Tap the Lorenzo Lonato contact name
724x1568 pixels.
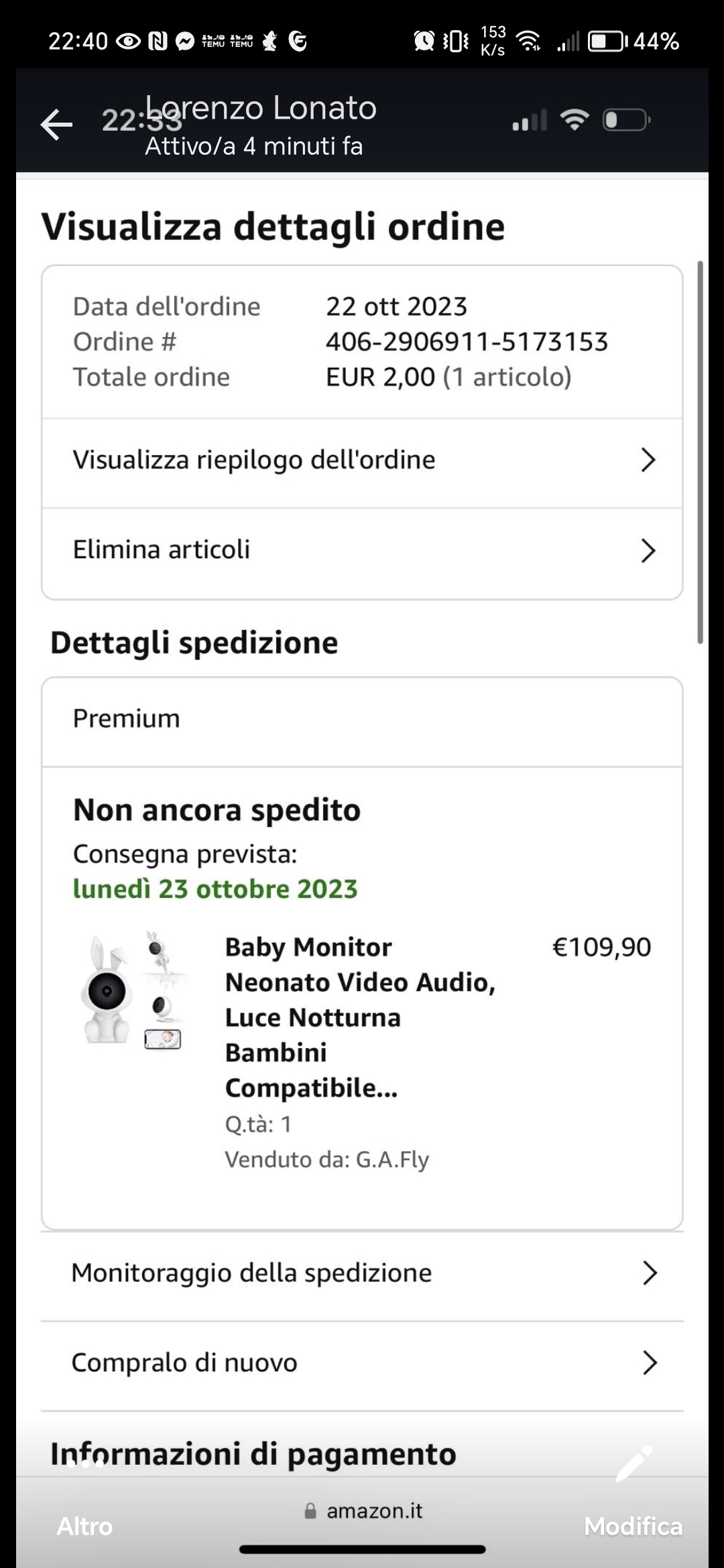[261, 108]
